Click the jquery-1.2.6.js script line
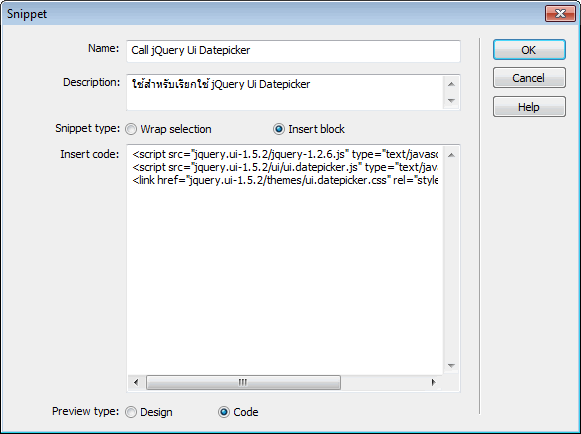 pyautogui.click(x=285, y=154)
